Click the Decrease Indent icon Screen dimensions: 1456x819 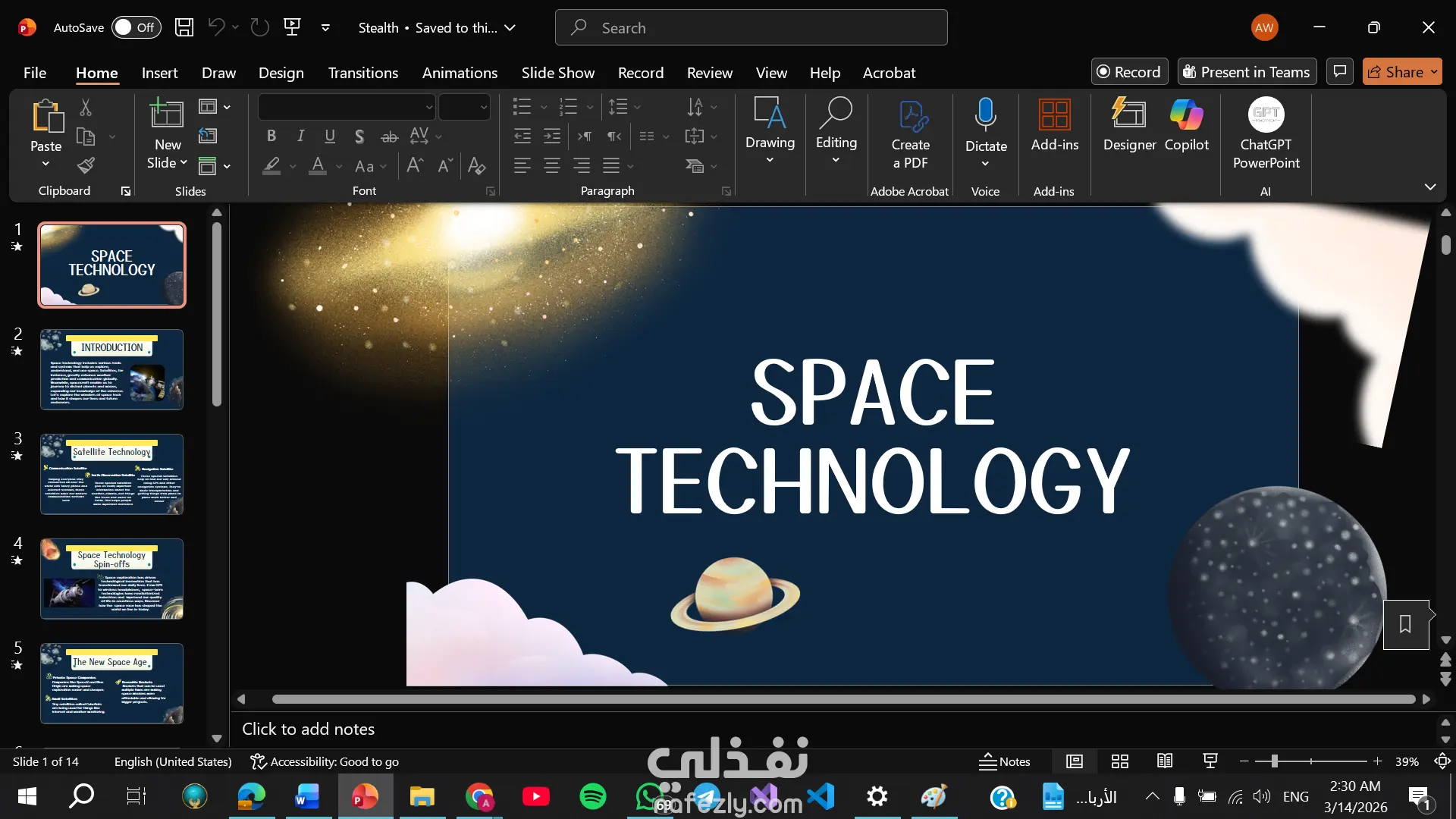pyautogui.click(x=522, y=136)
